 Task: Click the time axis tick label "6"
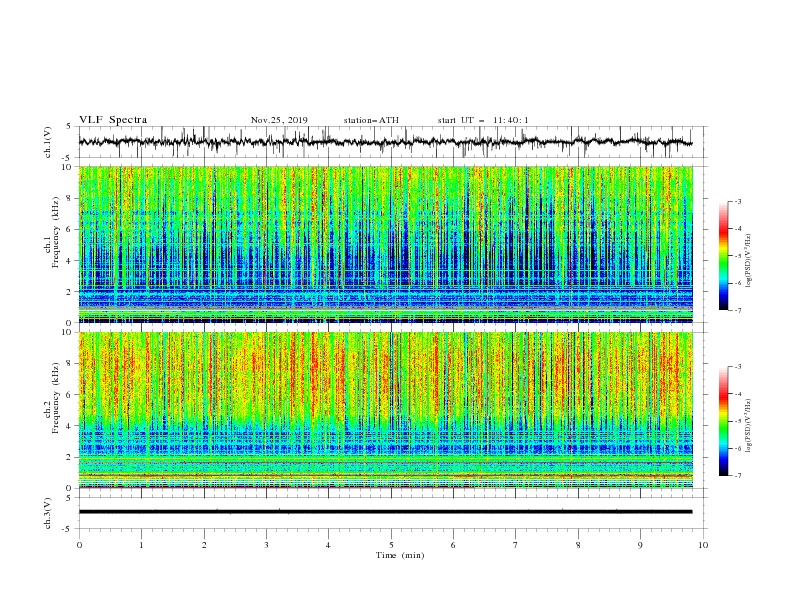454,545
